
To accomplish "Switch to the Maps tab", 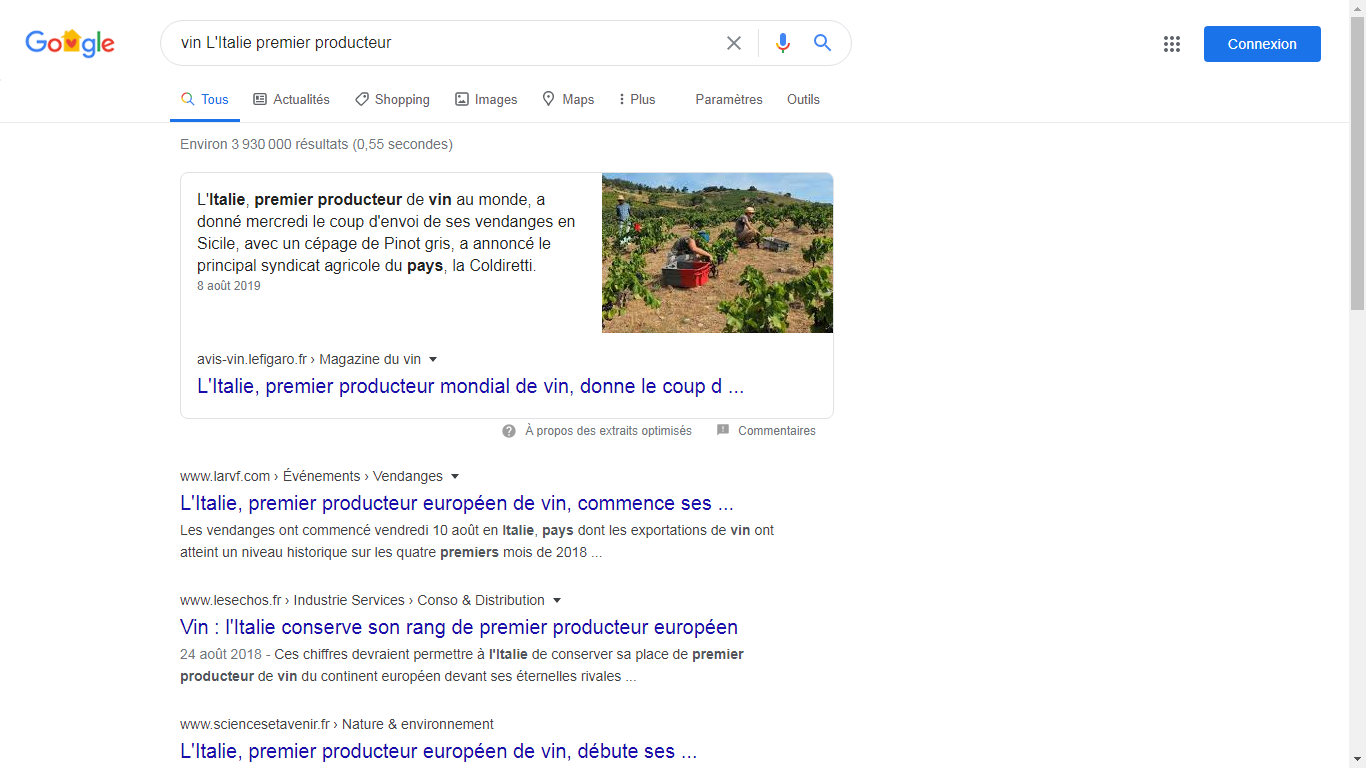I will (x=568, y=99).
